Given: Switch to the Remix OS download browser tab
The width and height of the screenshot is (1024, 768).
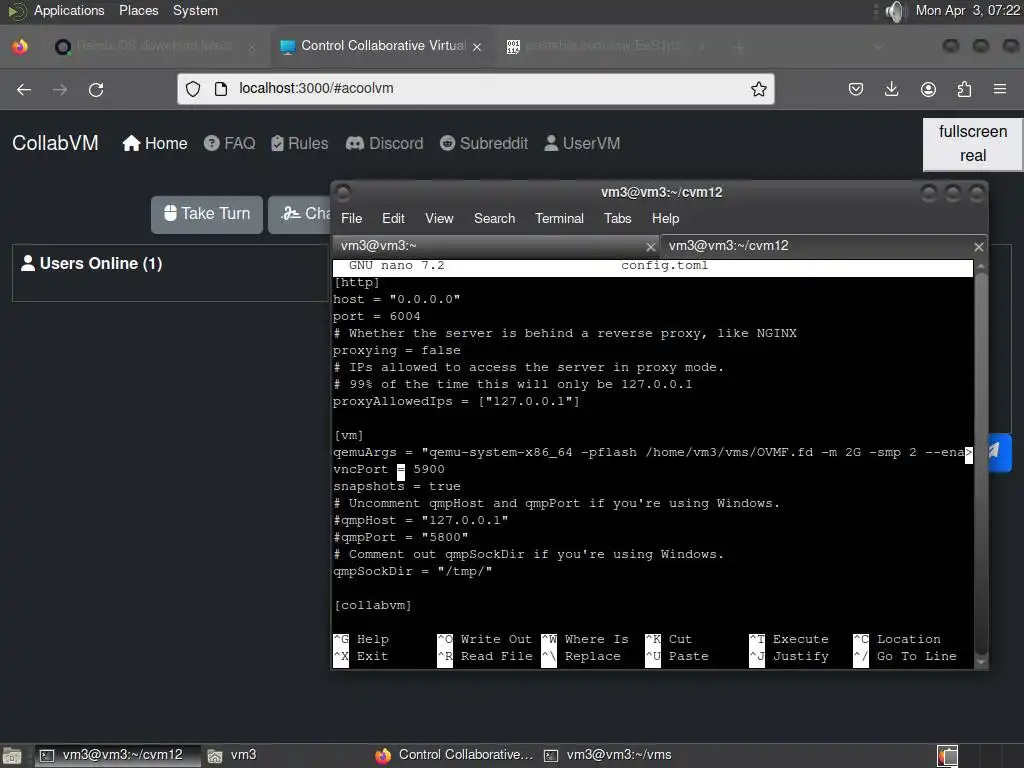Looking at the screenshot, I should (155, 46).
